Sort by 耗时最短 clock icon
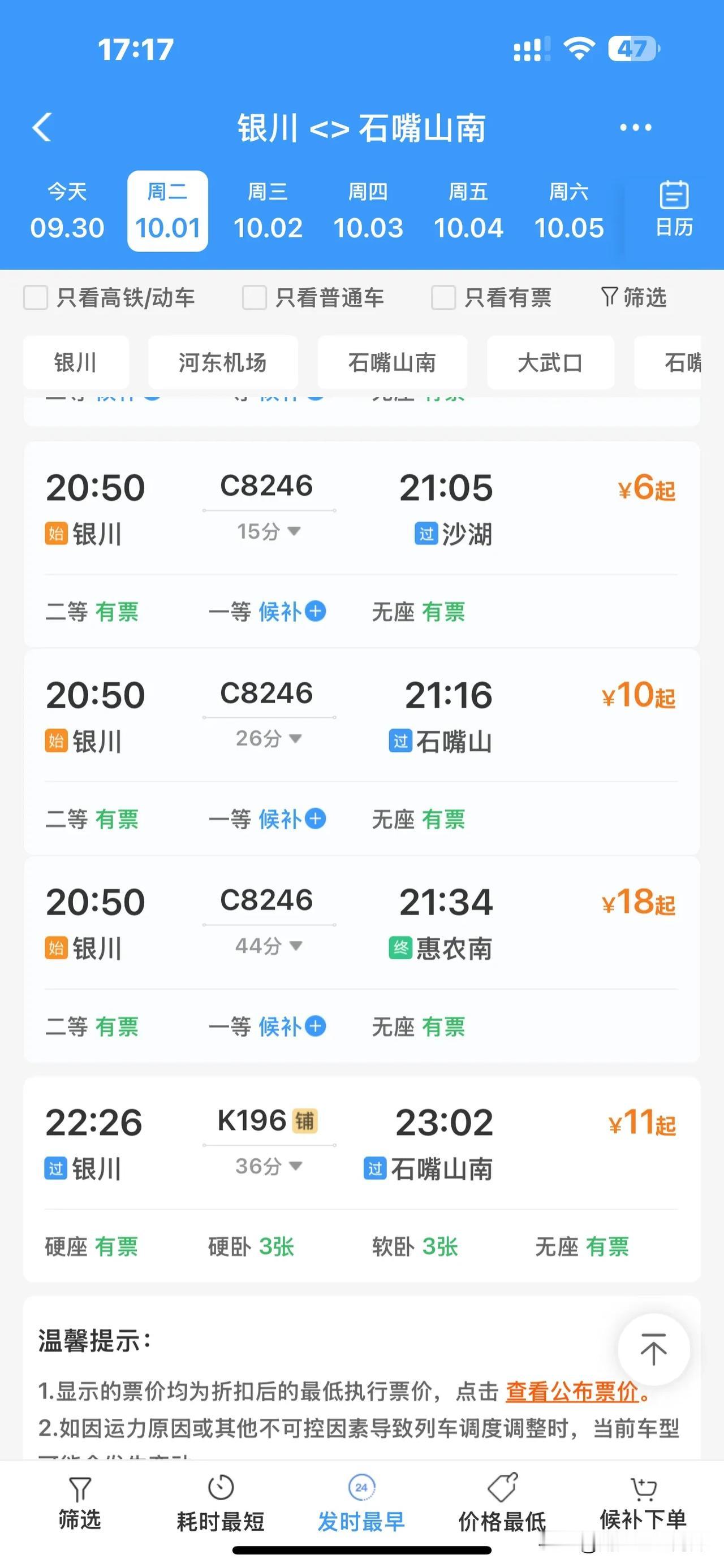Screen dimensions: 724x1568 [221, 1487]
